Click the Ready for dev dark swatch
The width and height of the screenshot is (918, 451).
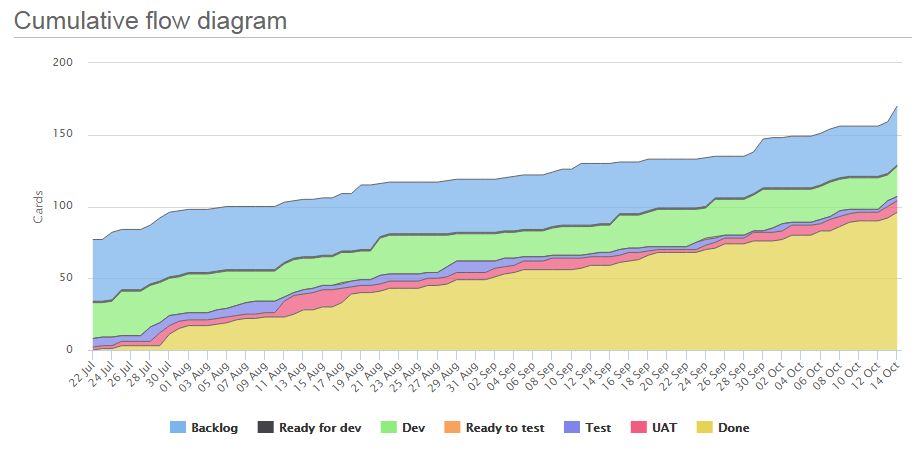[265, 428]
